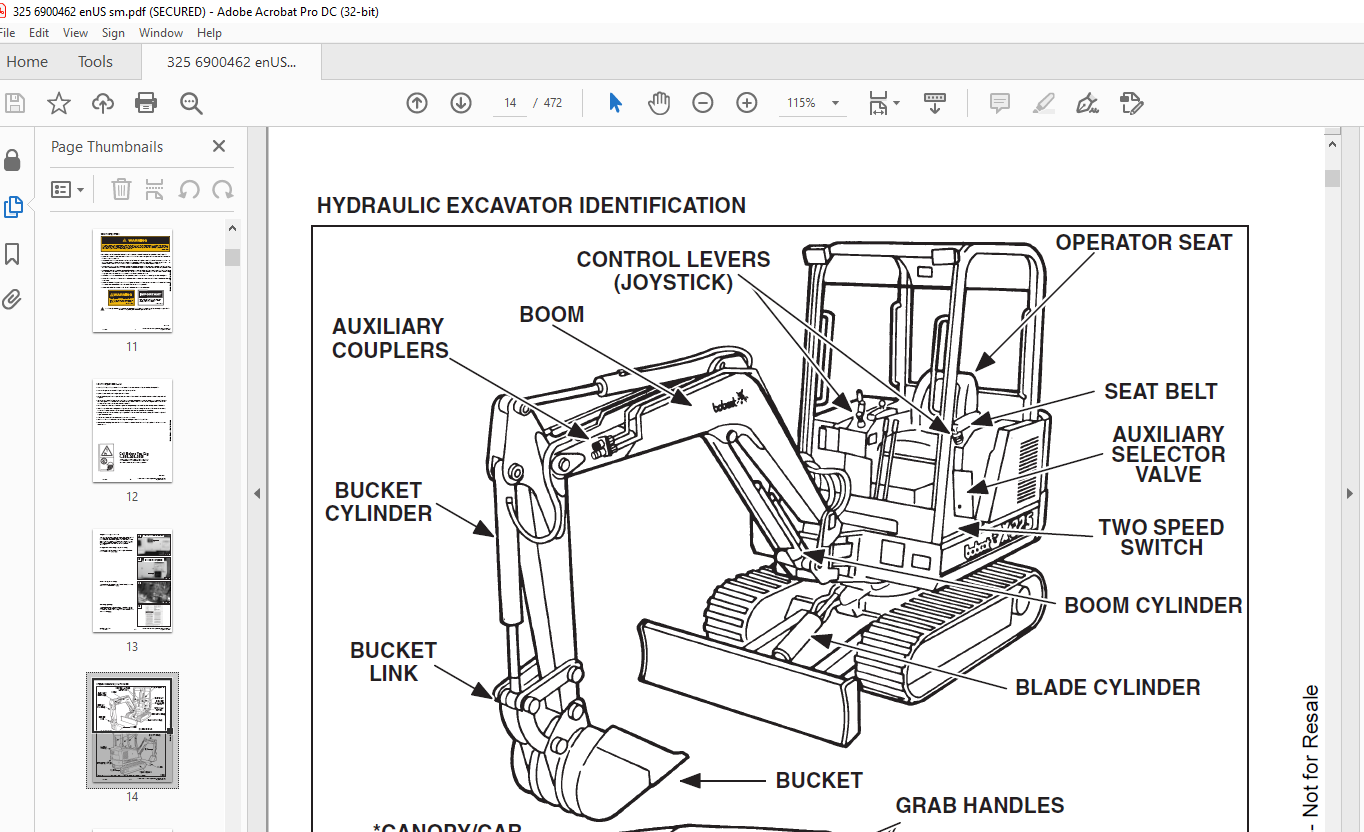
Task: Rotate pages counterclockwise icon
Action: (188, 189)
